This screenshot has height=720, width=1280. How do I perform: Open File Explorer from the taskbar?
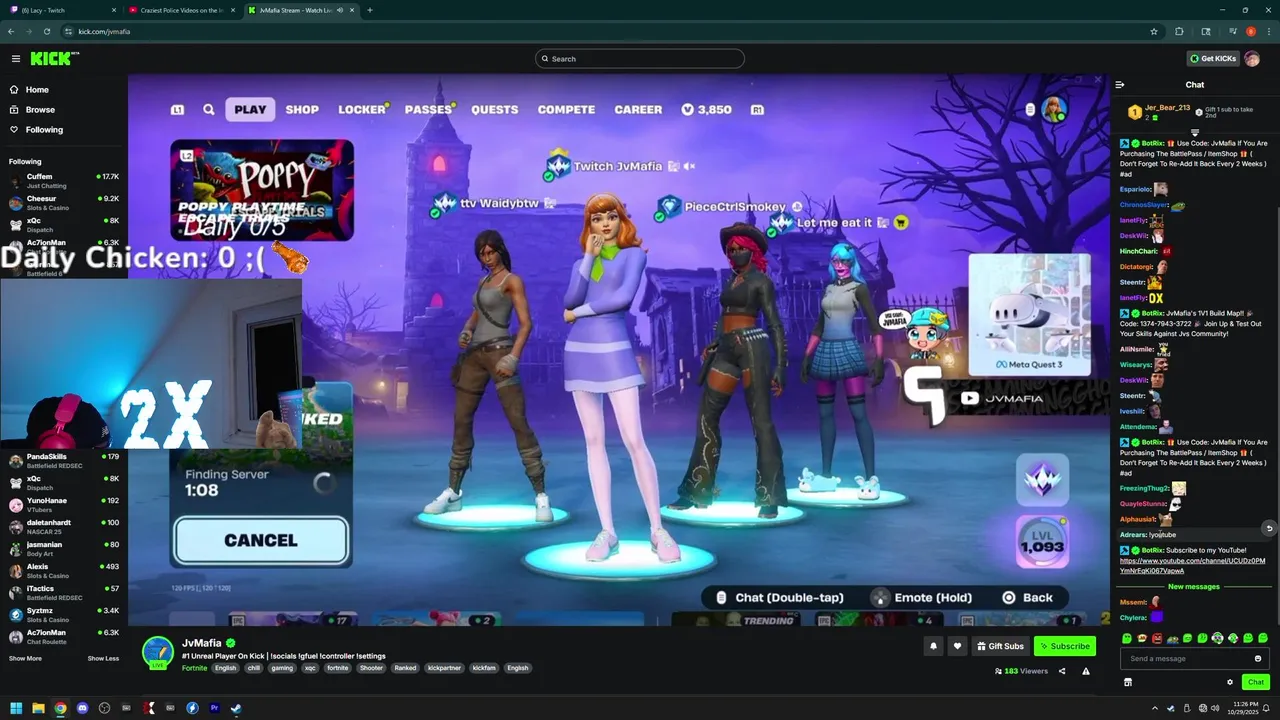38,708
